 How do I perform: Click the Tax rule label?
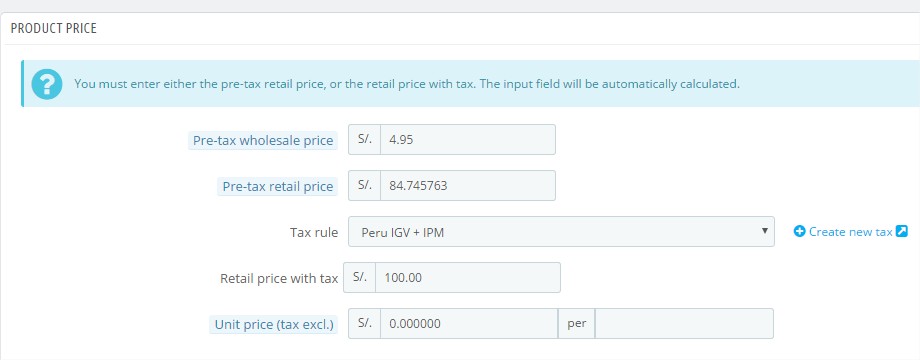click(x=314, y=232)
